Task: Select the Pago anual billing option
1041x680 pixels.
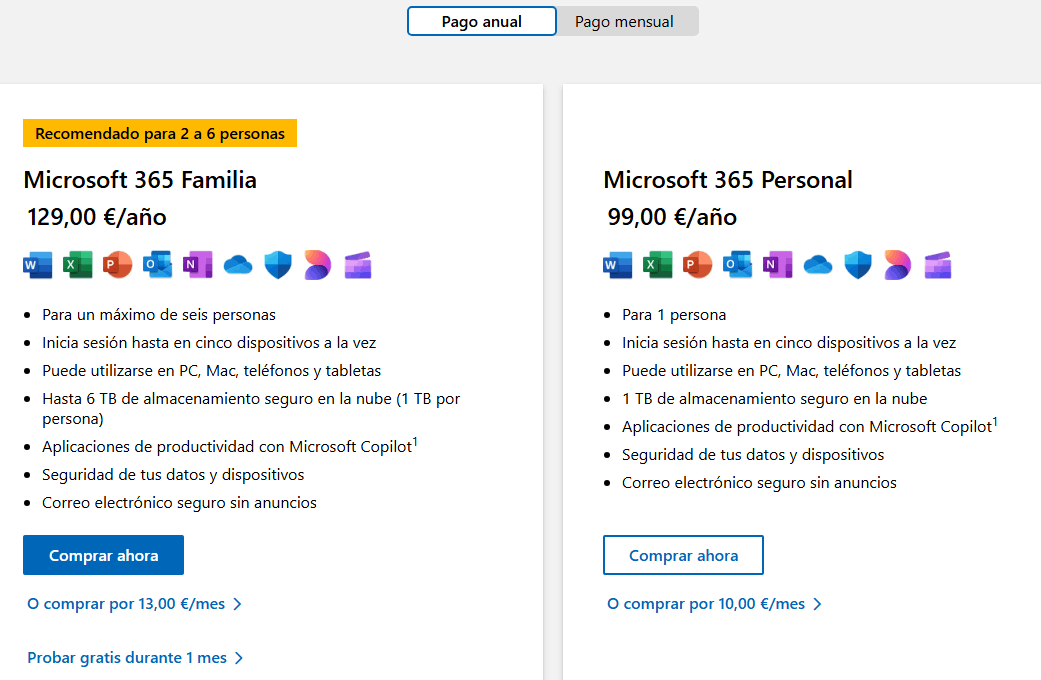Action: (482, 22)
